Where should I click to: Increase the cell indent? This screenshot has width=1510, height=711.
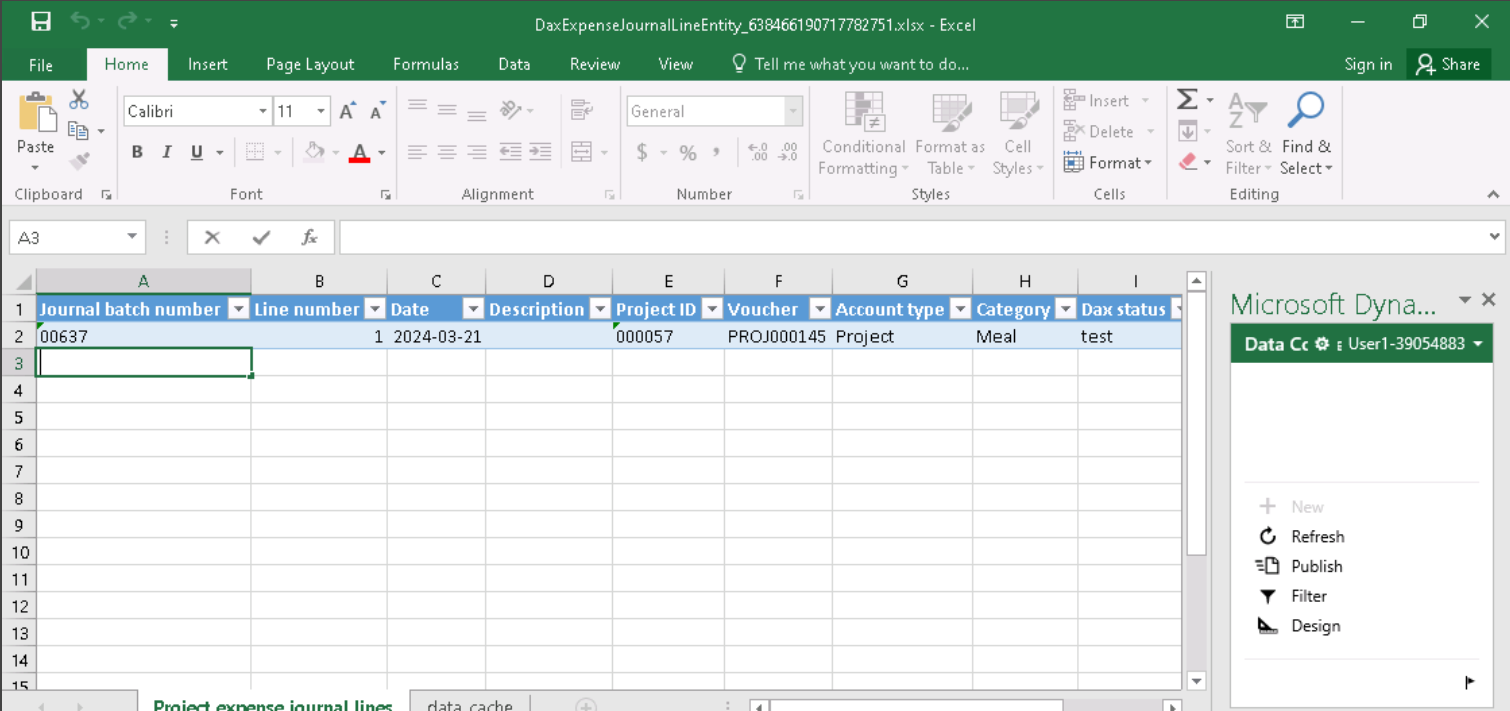[x=540, y=152]
